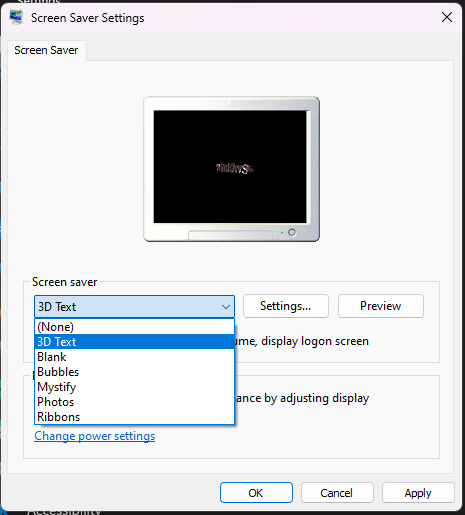This screenshot has width=465, height=515.
Task: Click the monitor preview thumbnail
Action: pyautogui.click(x=231, y=169)
